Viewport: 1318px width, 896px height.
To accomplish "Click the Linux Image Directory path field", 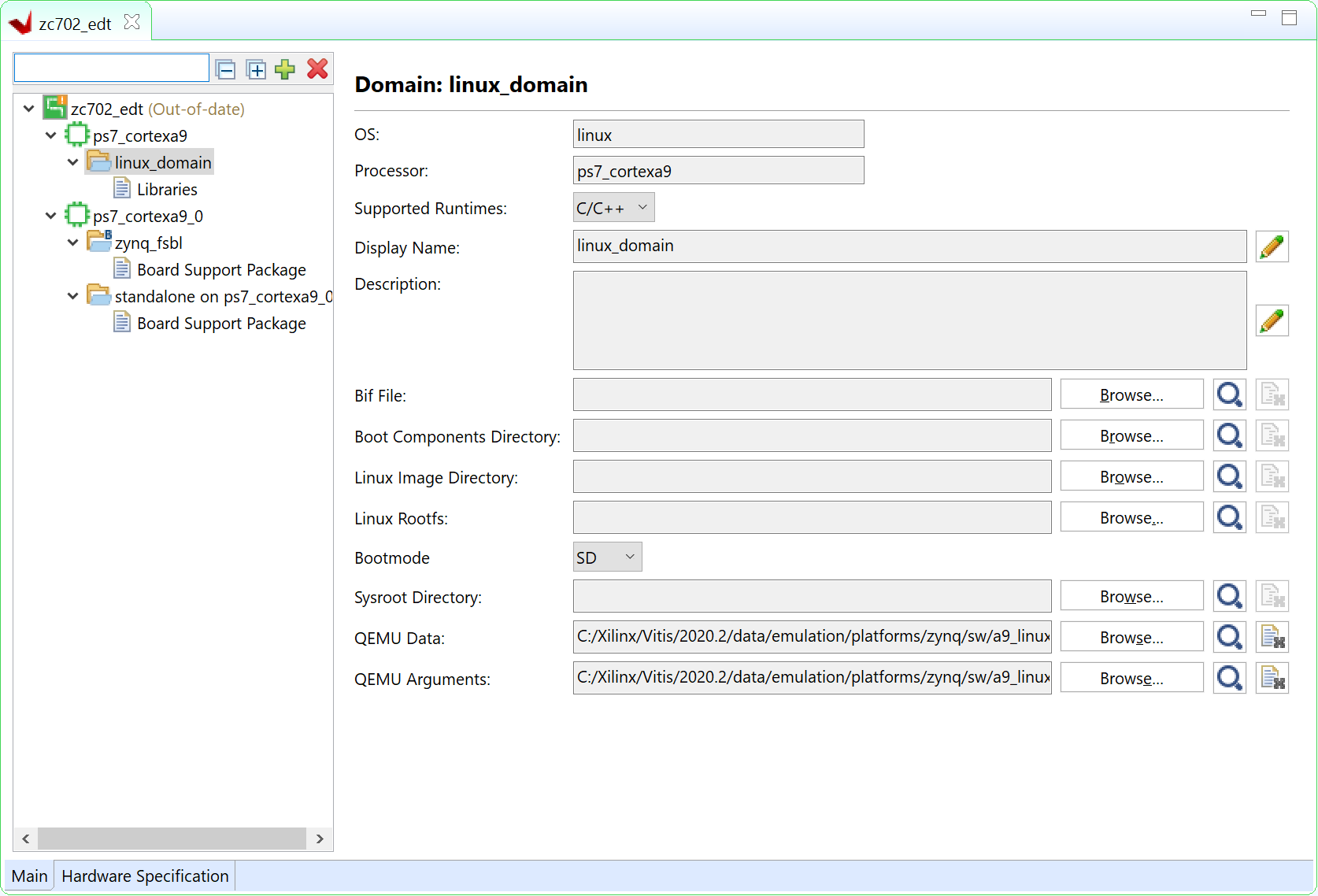I will 812,476.
